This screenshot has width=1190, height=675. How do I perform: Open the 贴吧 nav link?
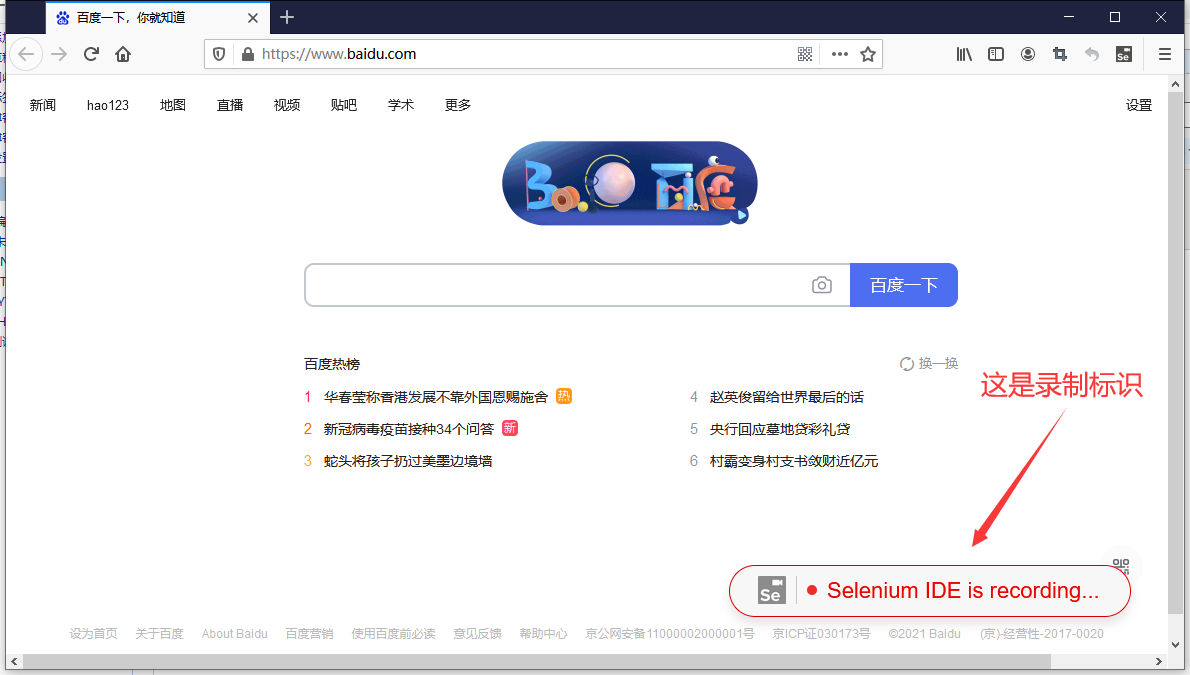(x=344, y=105)
